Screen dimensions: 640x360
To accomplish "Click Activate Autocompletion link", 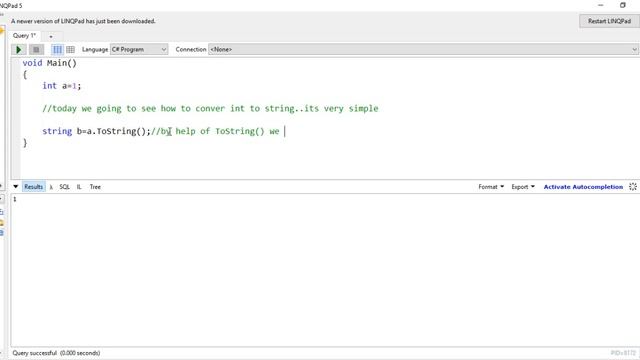I will [x=583, y=187].
